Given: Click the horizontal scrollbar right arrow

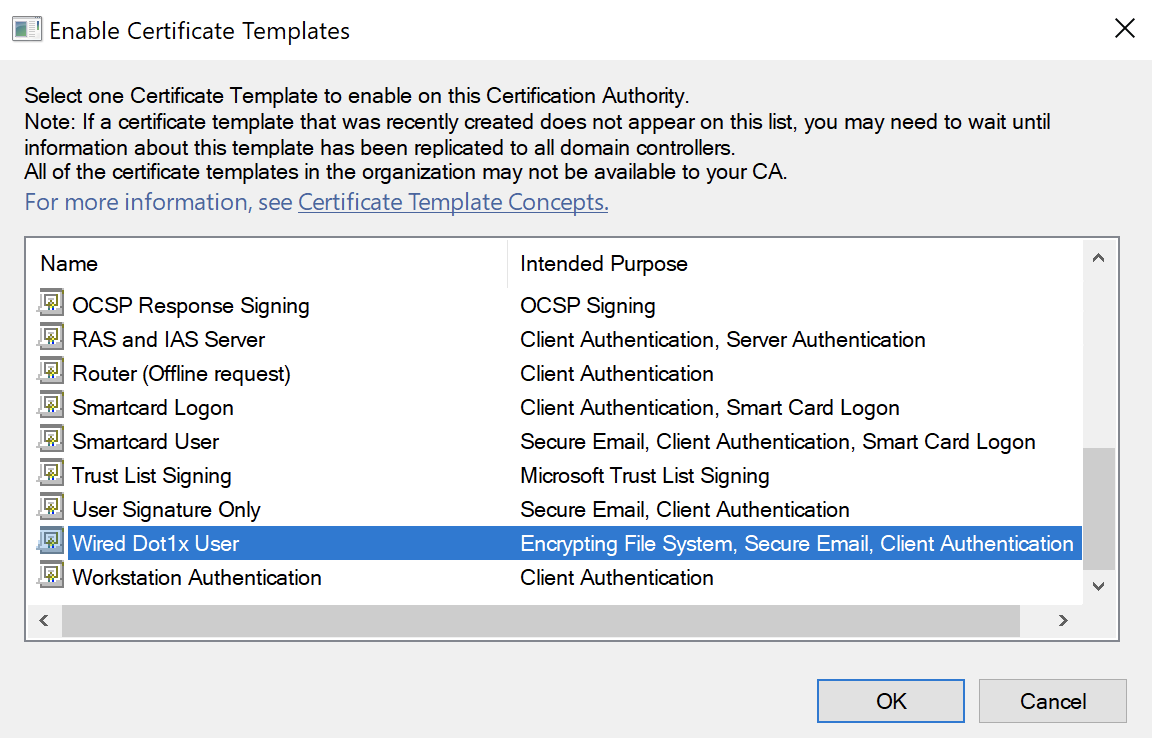Looking at the screenshot, I should 1063,621.
